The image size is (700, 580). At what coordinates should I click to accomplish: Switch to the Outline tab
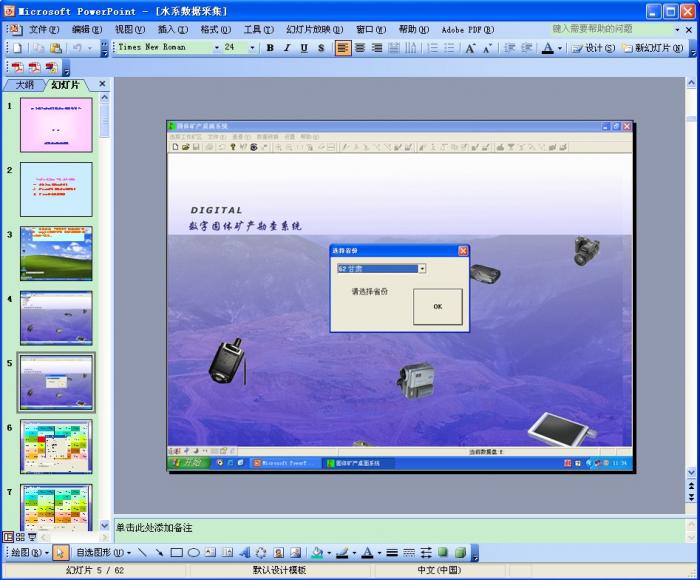pyautogui.click(x=24, y=85)
